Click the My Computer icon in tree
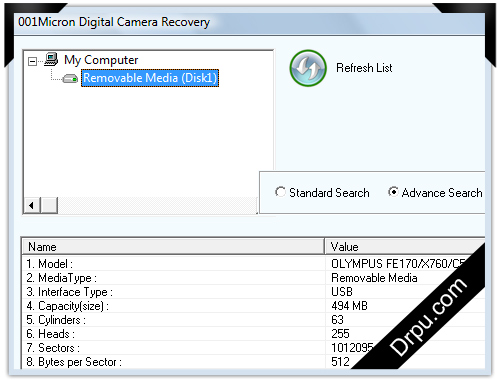This screenshot has width=500, height=380. tap(52, 59)
